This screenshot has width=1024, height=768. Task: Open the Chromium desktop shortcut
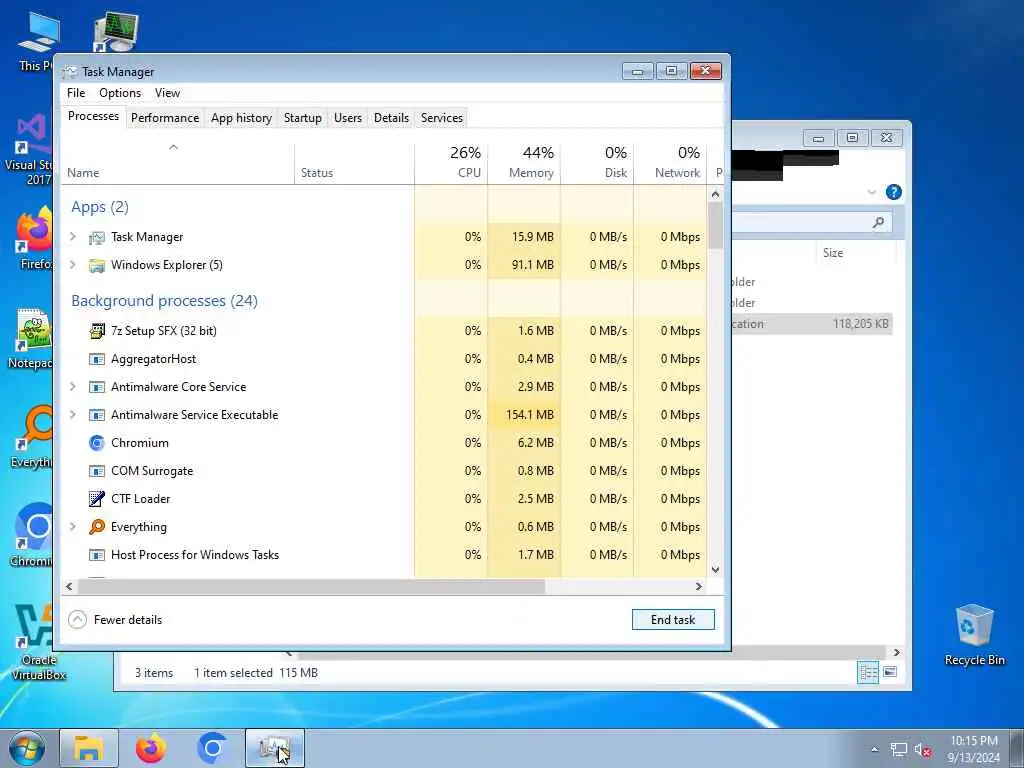[x=33, y=534]
